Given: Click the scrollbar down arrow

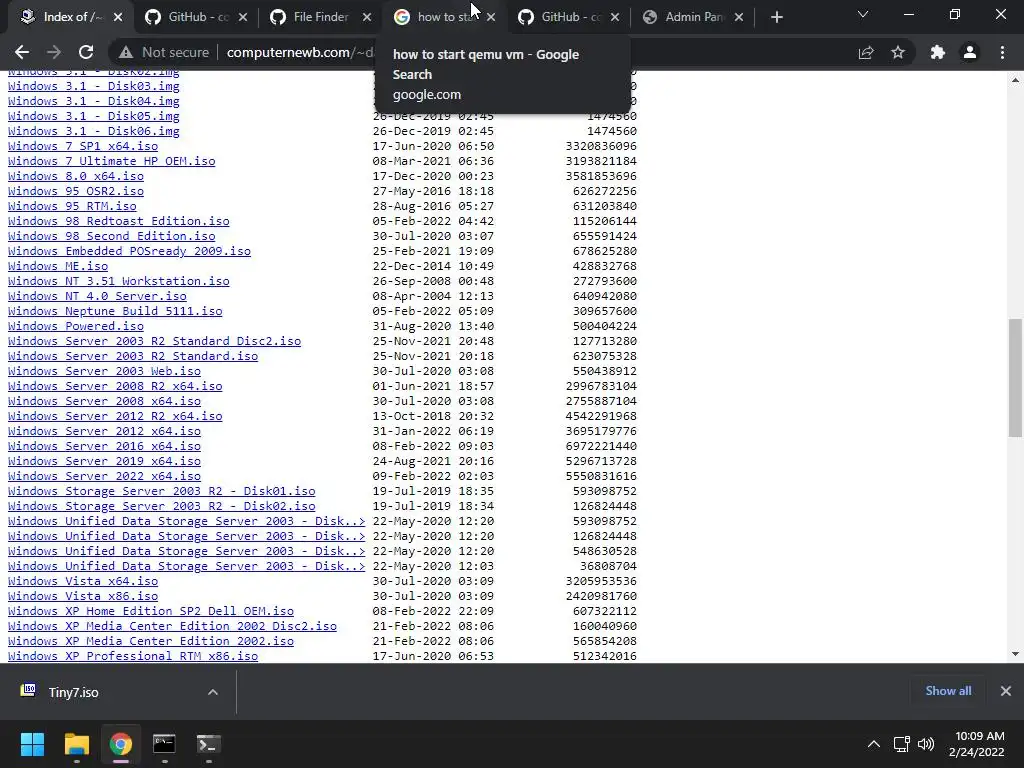Looking at the screenshot, I should 1015,654.
